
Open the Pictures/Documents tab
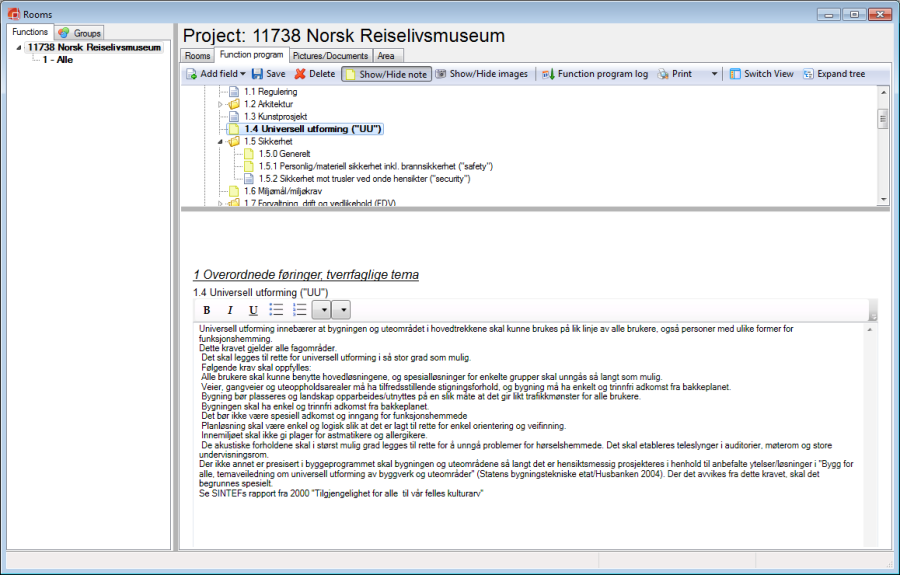click(x=330, y=56)
